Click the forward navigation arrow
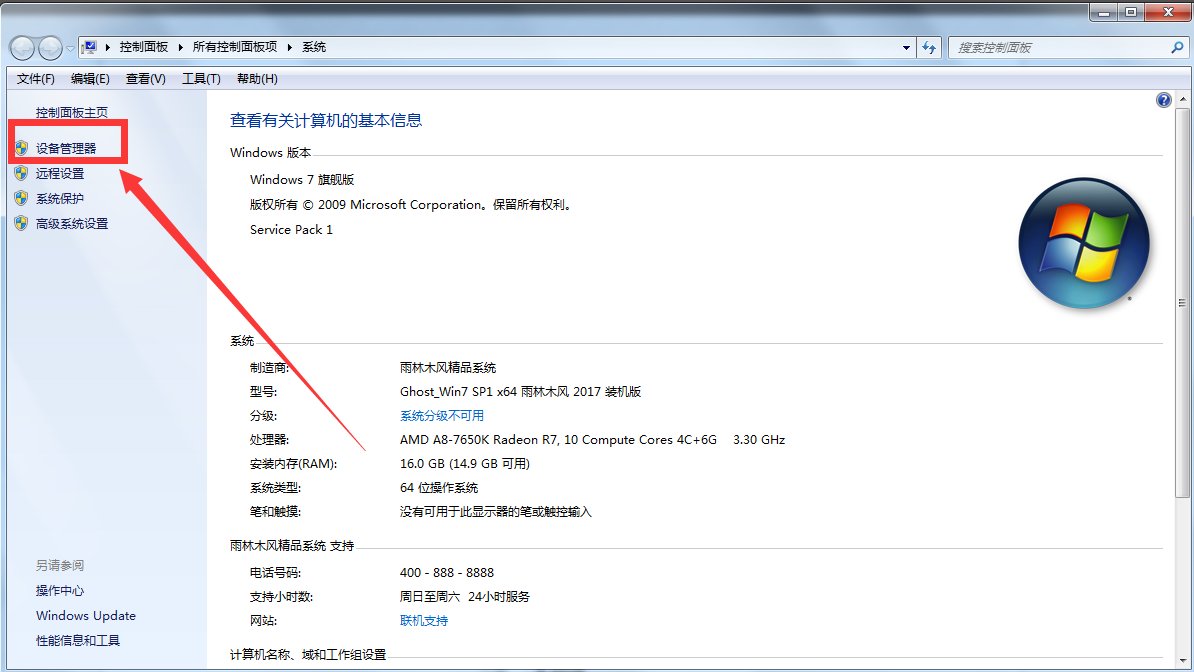Image resolution: width=1194 pixels, height=672 pixels. click(x=49, y=46)
